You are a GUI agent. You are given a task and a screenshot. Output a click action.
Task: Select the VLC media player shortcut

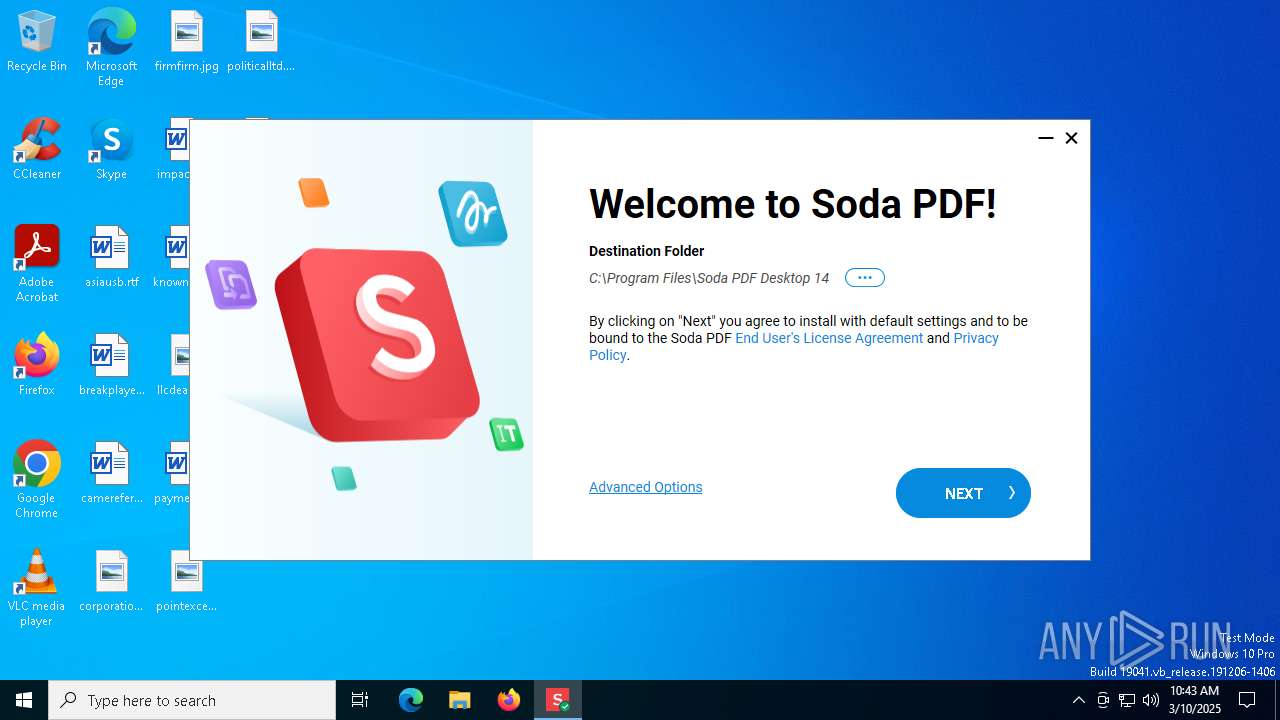[37, 588]
